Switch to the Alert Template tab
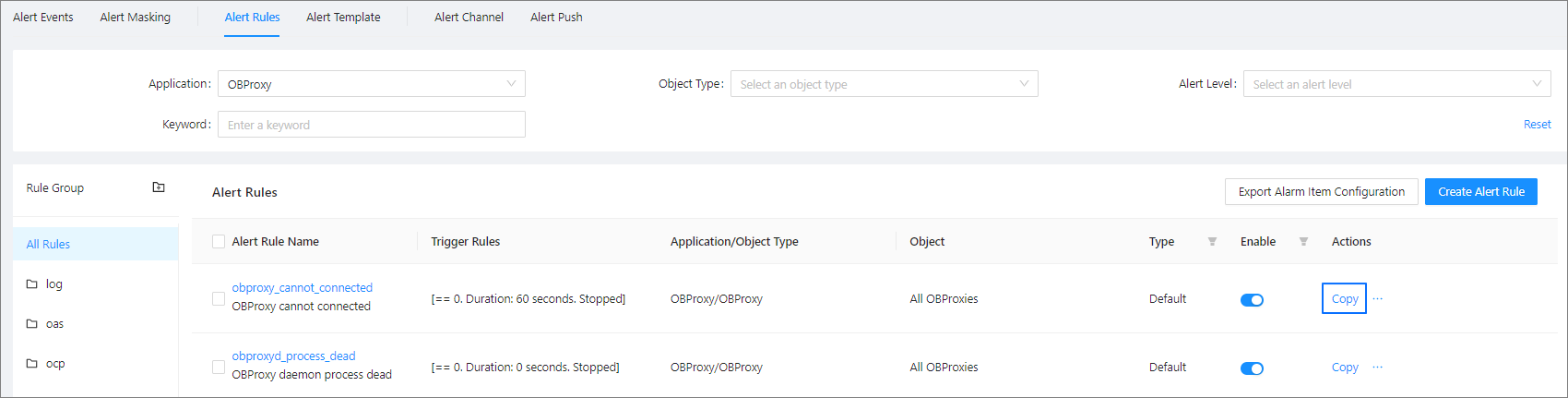Viewport: 1568px width, 398px height. tap(343, 18)
